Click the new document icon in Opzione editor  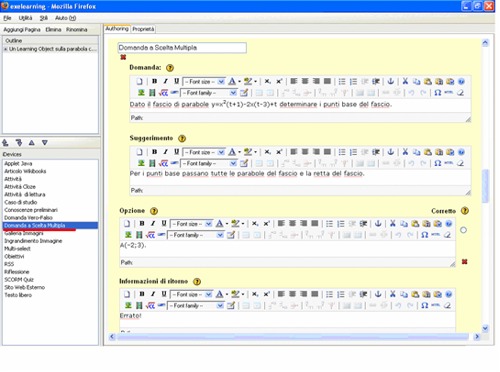[127, 223]
